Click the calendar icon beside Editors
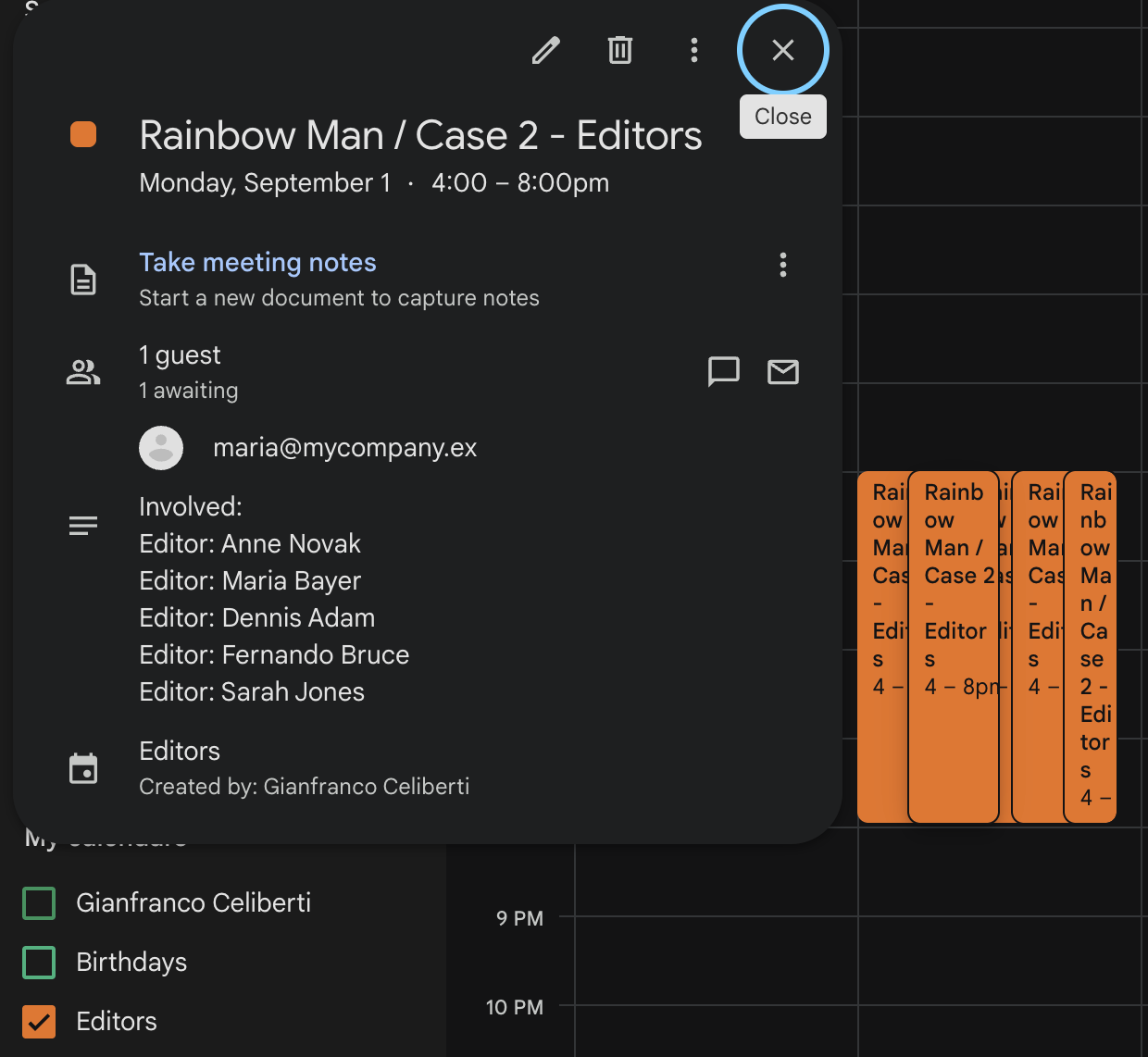The height and width of the screenshot is (1057, 1148). [x=83, y=768]
